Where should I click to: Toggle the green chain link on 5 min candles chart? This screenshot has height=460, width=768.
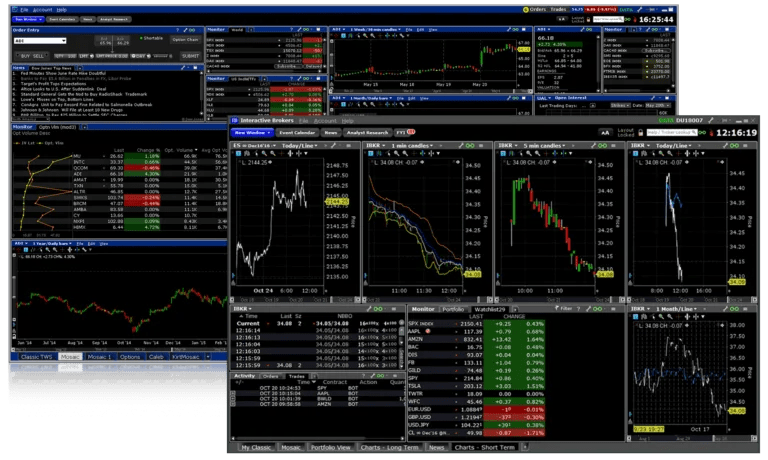pyautogui.click(x=602, y=145)
